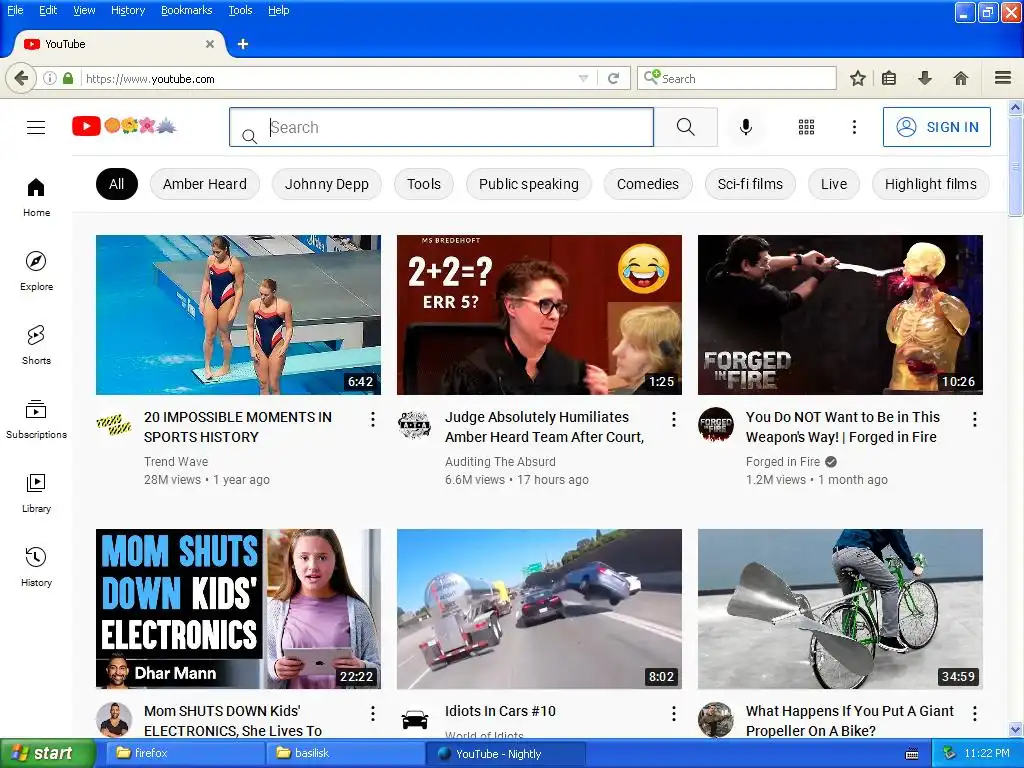Select the Highlight films filter chip
Screen dimensions: 1024x768
931,184
